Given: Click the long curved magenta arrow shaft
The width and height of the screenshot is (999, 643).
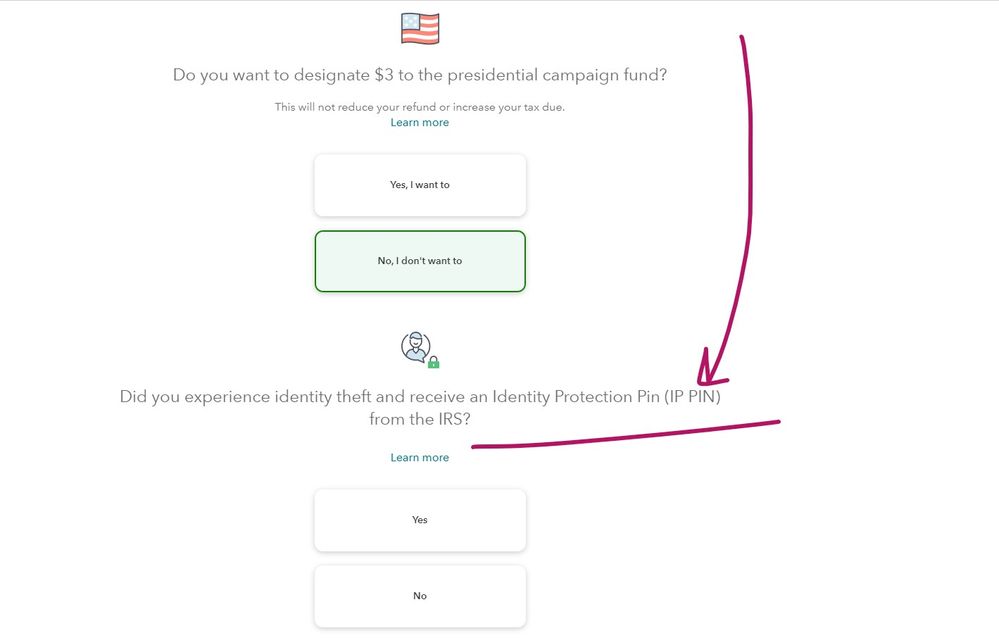Looking at the screenshot, I should [x=747, y=204].
